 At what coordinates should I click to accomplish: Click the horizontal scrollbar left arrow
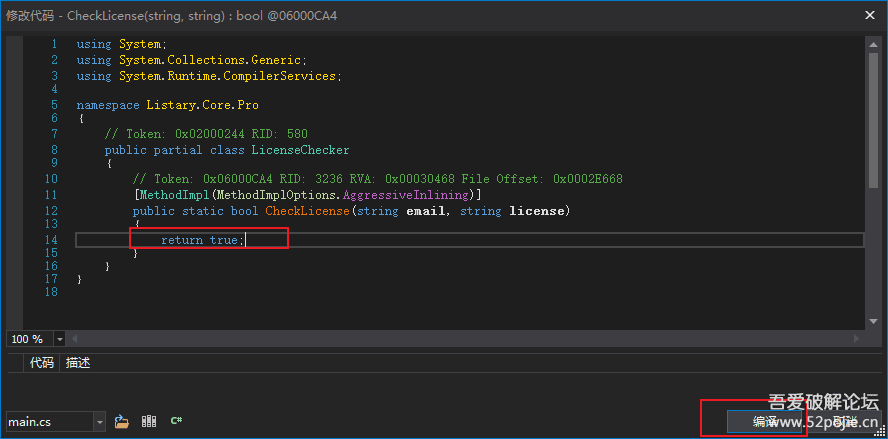(x=75, y=339)
